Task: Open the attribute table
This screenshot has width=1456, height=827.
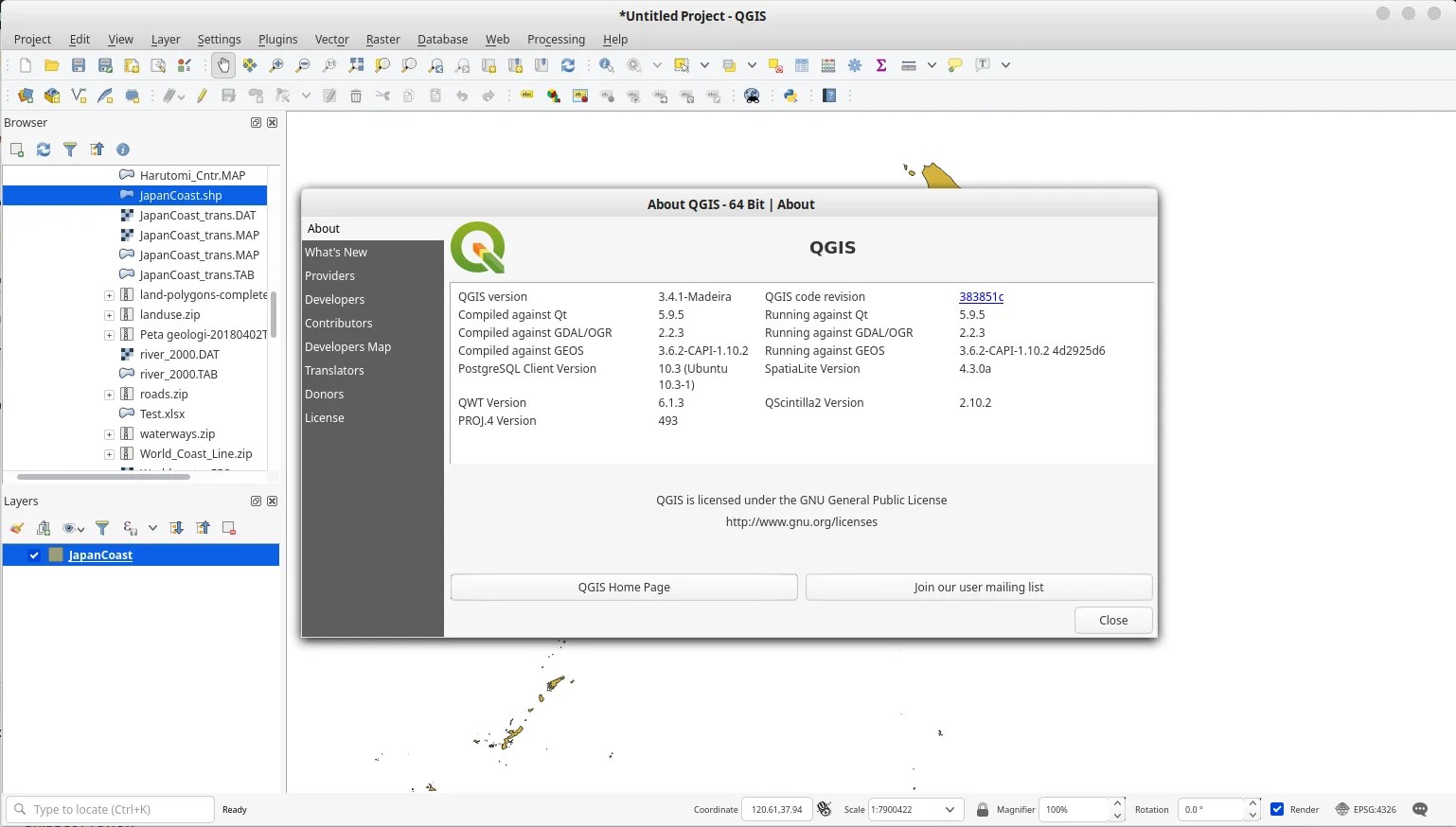Action: pyautogui.click(x=802, y=65)
